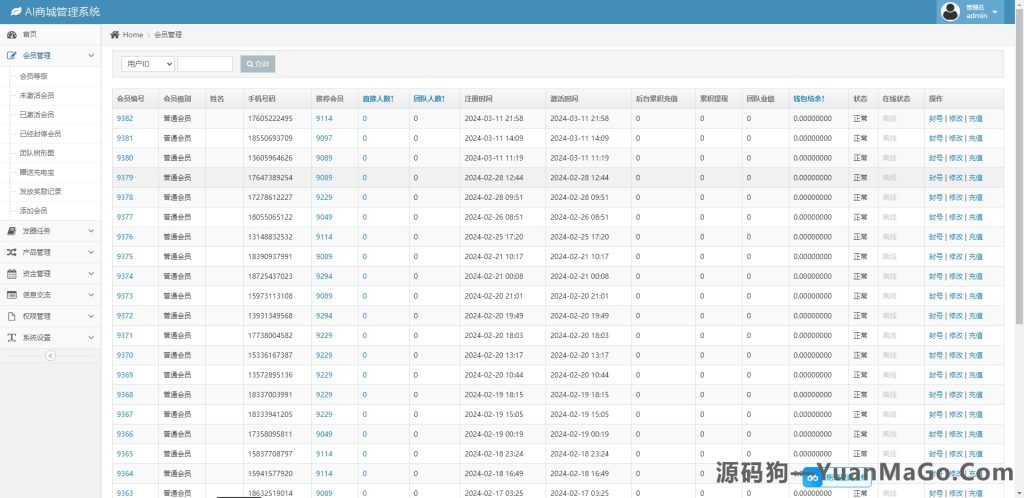
Task: Open 已经封停会员 submenu item
Action: [x=40, y=134]
